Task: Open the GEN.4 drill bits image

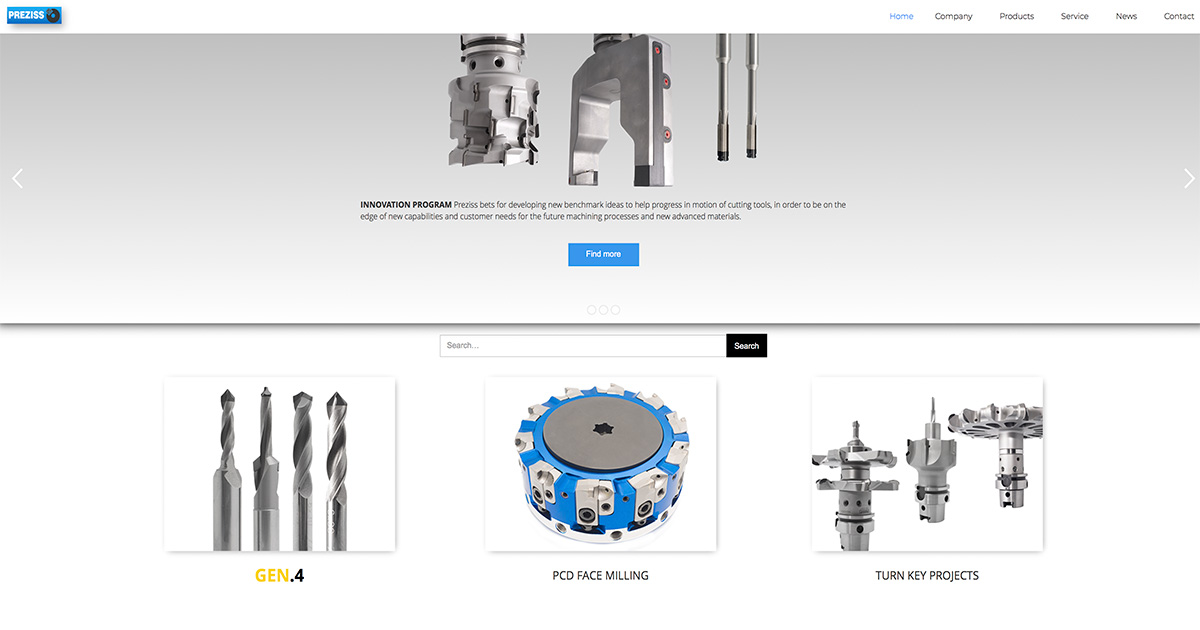Action: pyautogui.click(x=280, y=463)
